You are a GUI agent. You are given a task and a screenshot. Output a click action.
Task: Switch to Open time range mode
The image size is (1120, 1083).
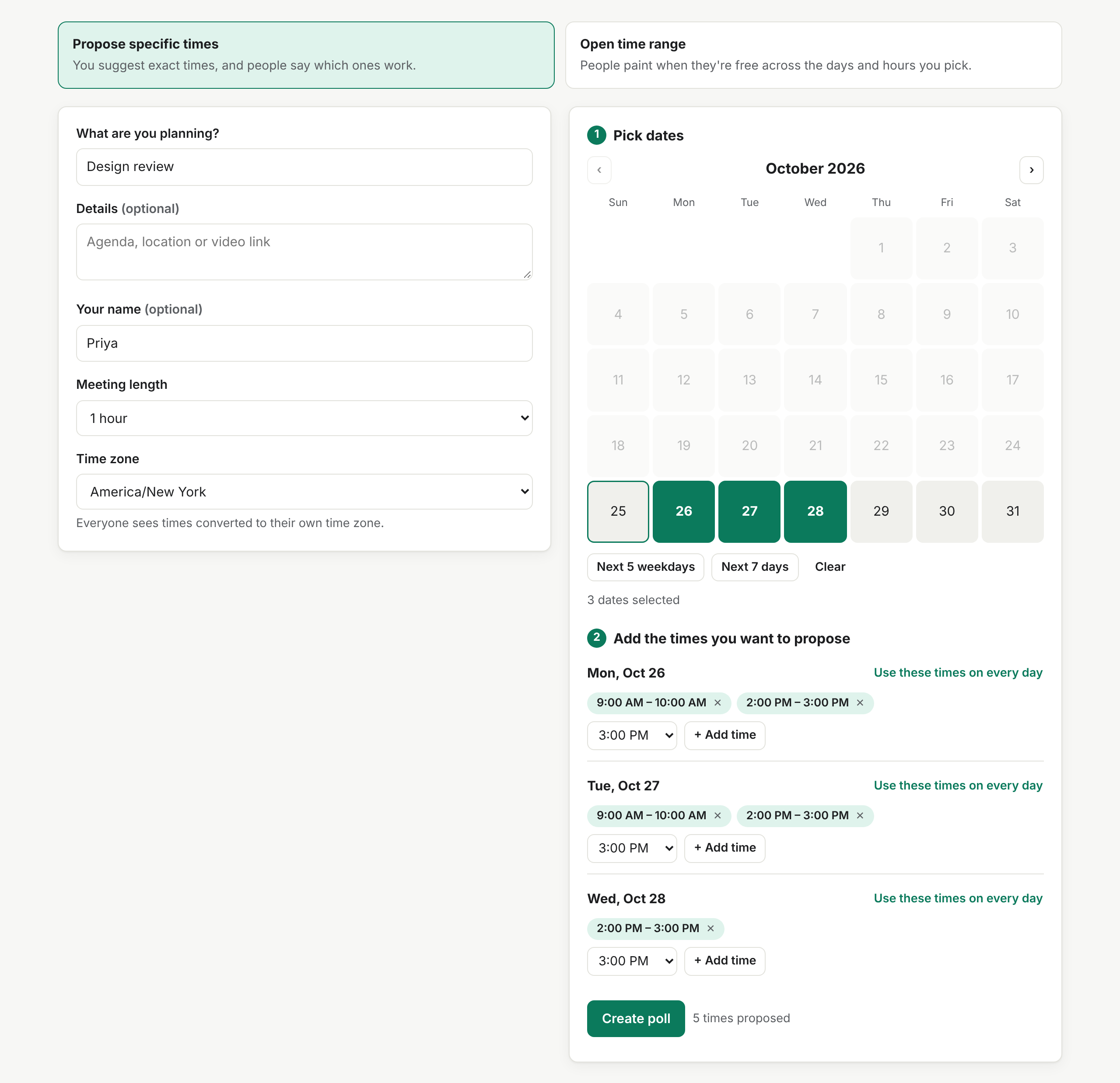click(x=813, y=55)
